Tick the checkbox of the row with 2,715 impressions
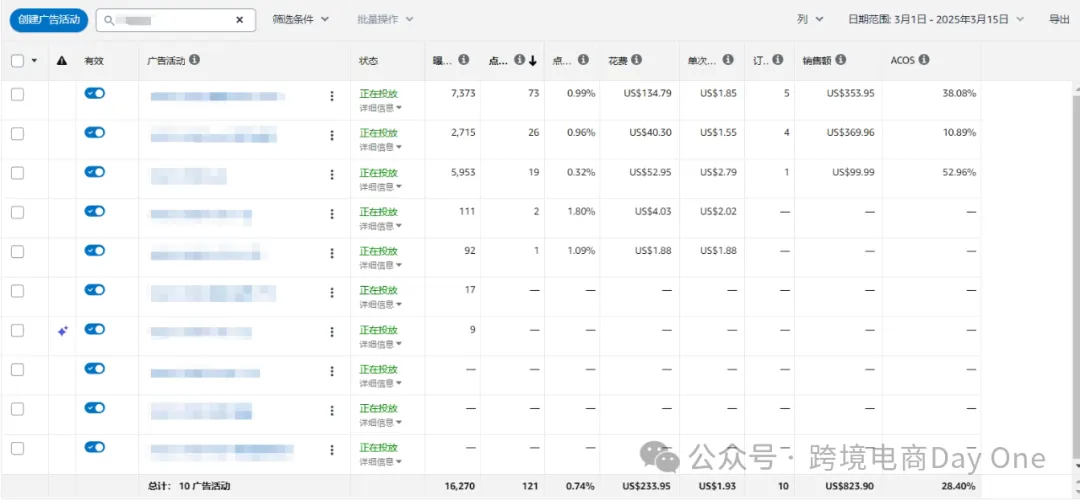This screenshot has width=1080, height=501. coord(17,134)
